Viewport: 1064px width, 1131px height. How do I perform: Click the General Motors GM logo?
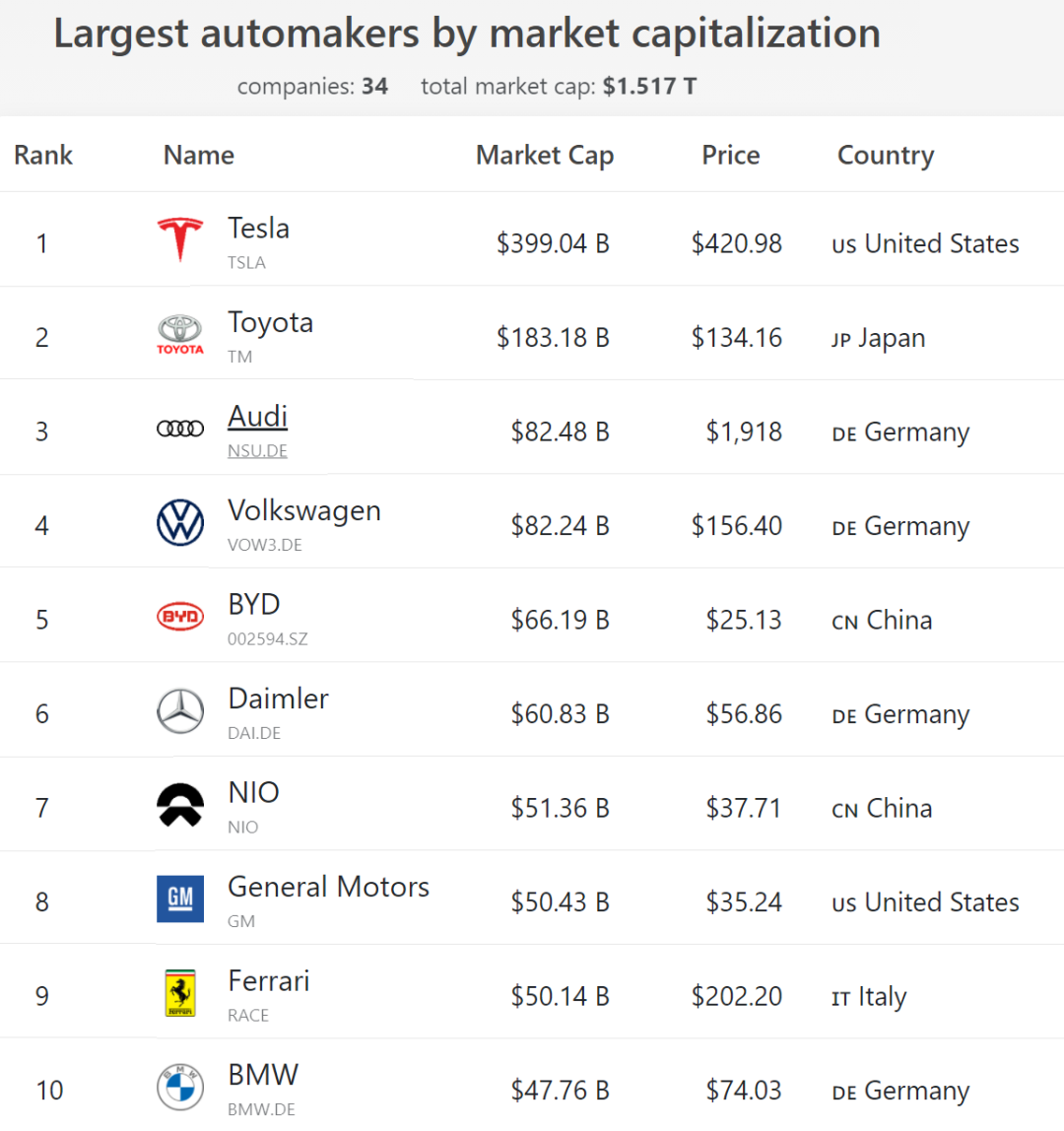[x=180, y=898]
